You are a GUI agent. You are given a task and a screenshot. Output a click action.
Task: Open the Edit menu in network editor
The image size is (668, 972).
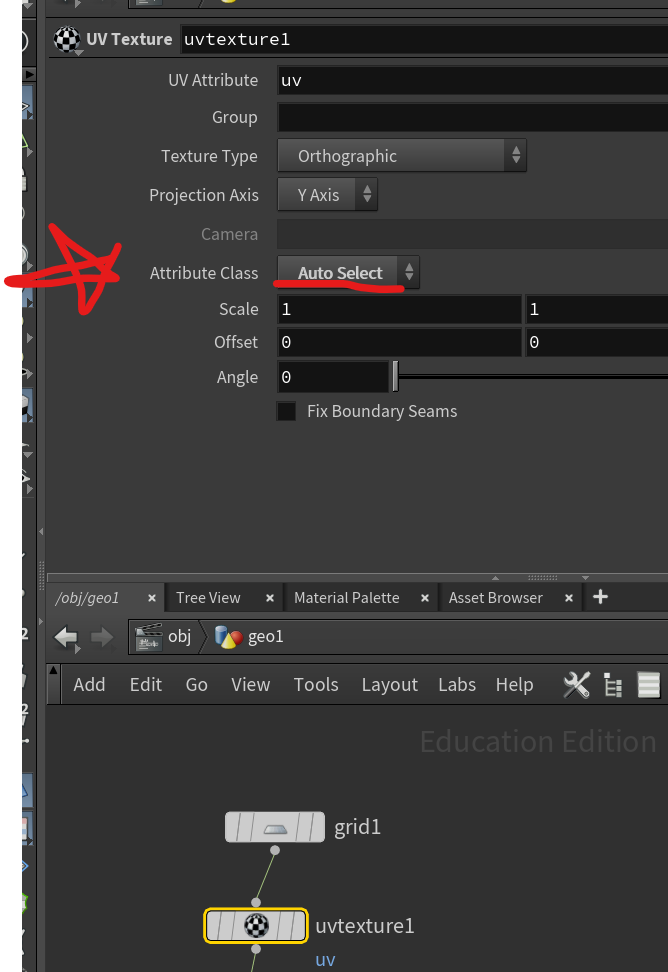(146, 685)
